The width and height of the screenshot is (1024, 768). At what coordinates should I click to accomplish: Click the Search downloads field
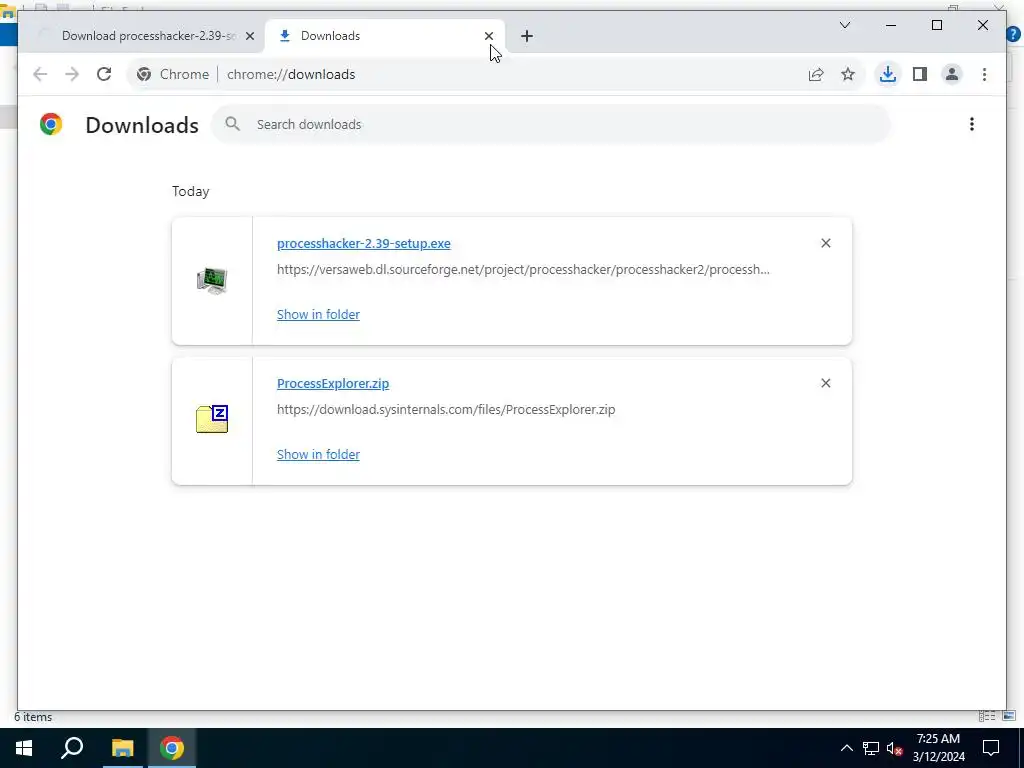pos(551,124)
